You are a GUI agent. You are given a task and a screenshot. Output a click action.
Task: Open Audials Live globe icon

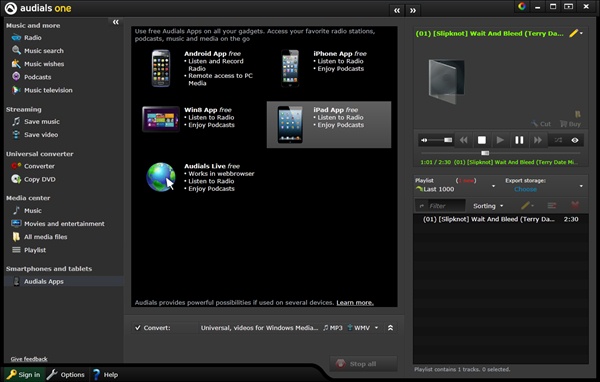[x=161, y=177]
